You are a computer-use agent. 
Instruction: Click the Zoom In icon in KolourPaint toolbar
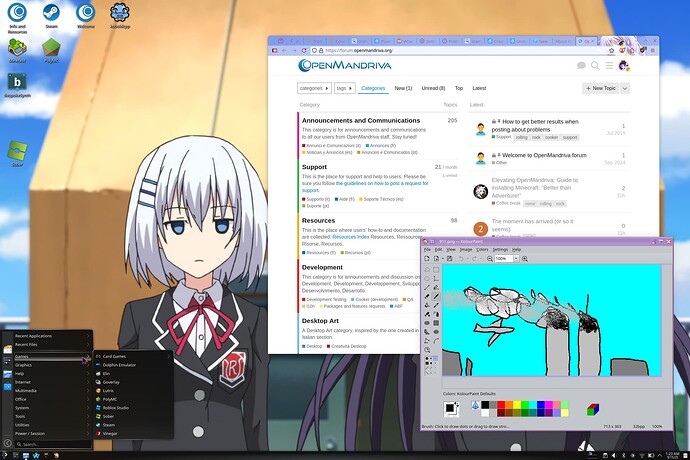tap(525, 258)
